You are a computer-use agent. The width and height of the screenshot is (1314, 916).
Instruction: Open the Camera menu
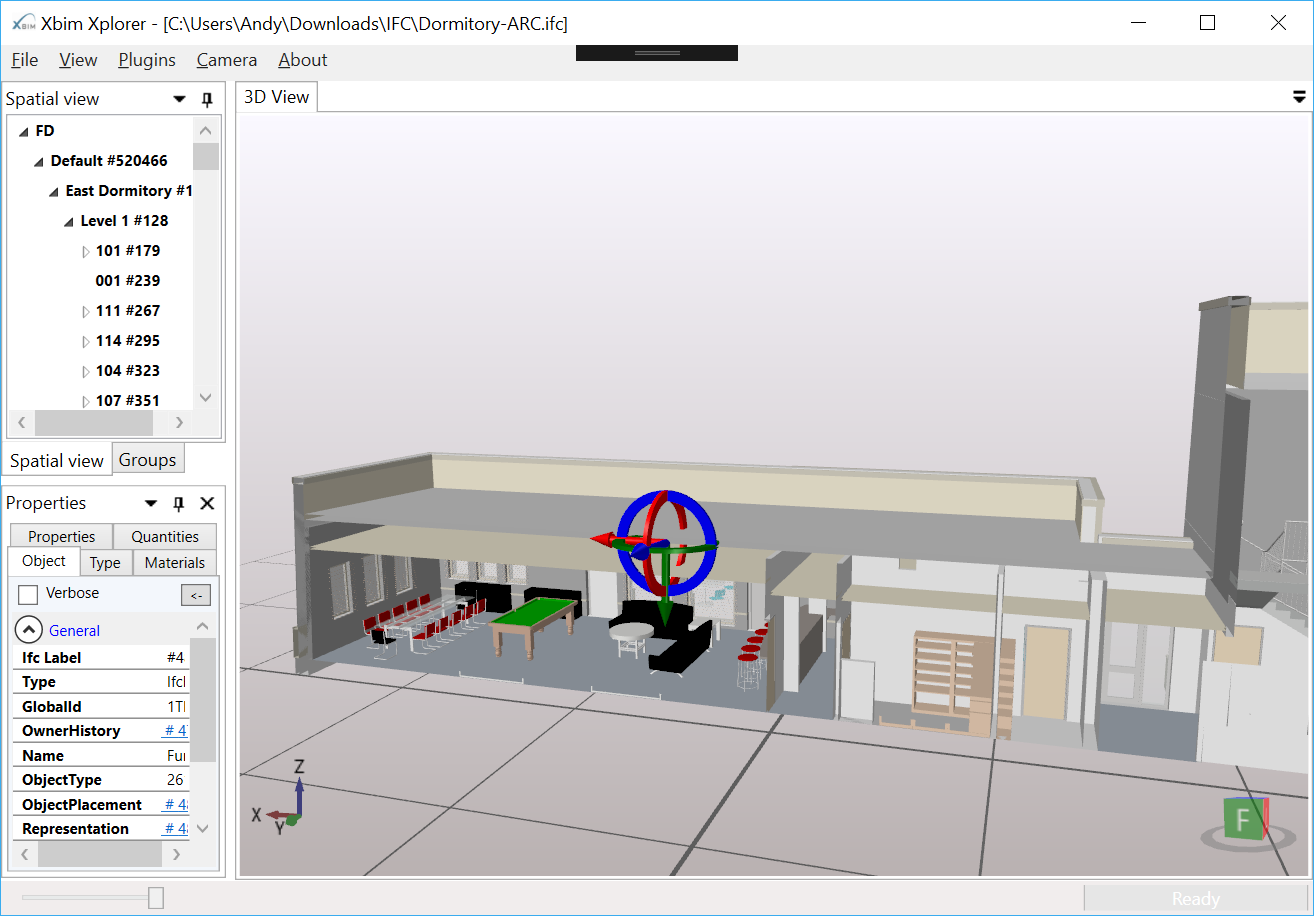(x=227, y=60)
